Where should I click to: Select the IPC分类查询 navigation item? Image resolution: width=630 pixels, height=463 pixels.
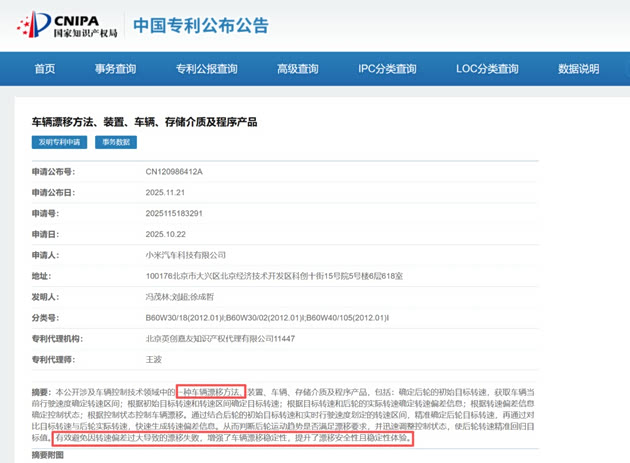click(x=387, y=69)
